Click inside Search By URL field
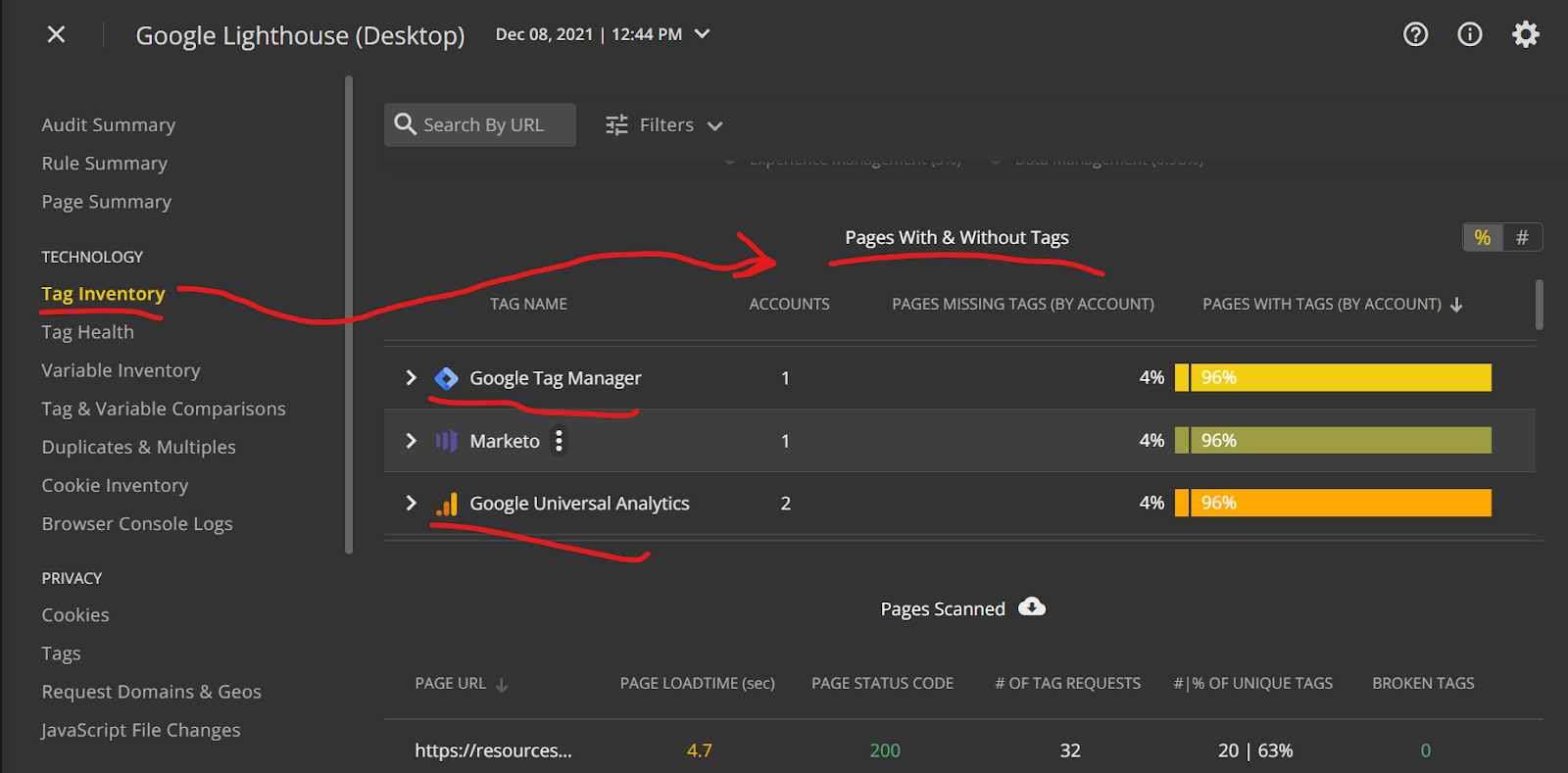This screenshot has height=773, width=1568. [480, 125]
